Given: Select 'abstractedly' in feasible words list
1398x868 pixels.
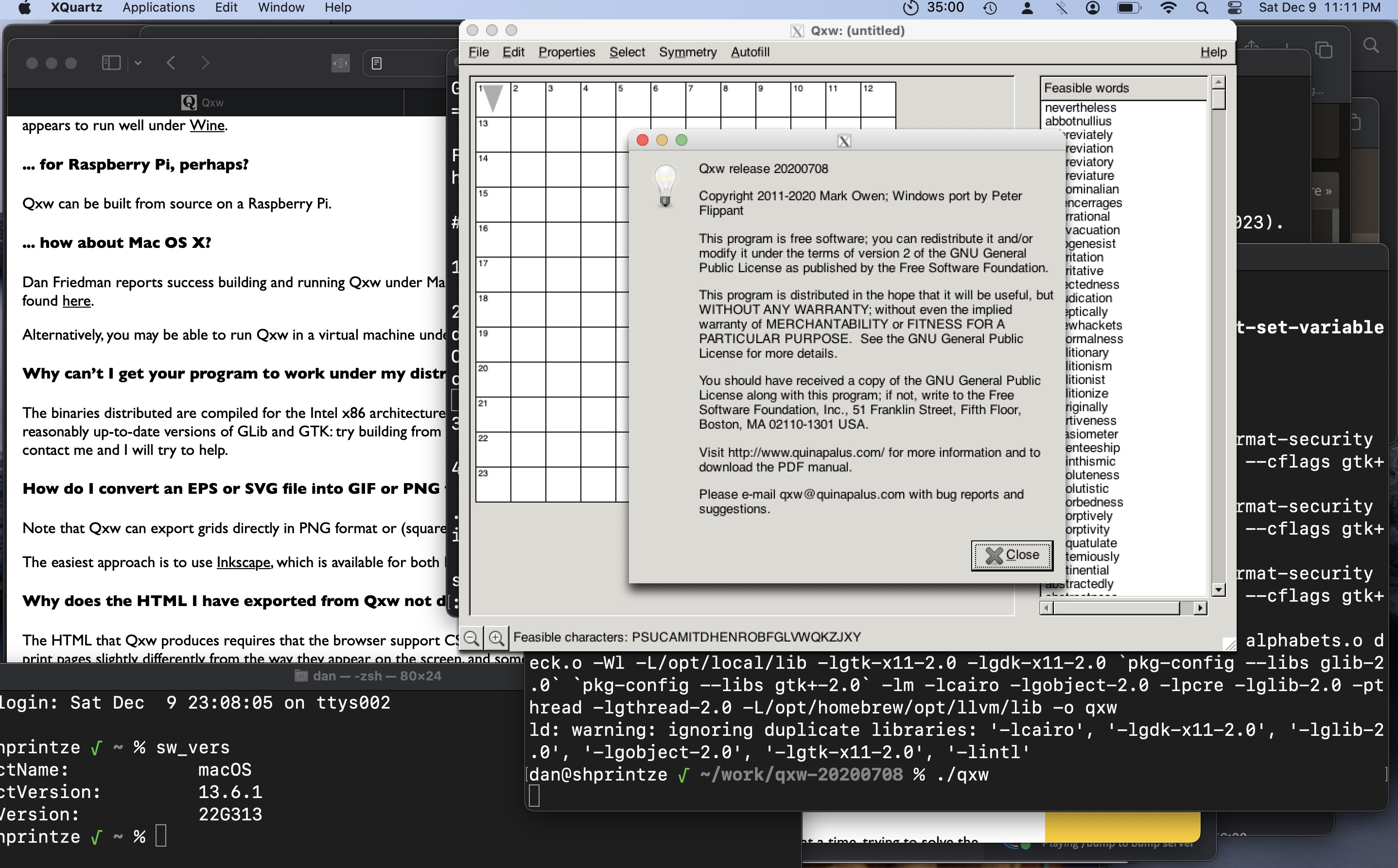Looking at the screenshot, I should [1079, 584].
